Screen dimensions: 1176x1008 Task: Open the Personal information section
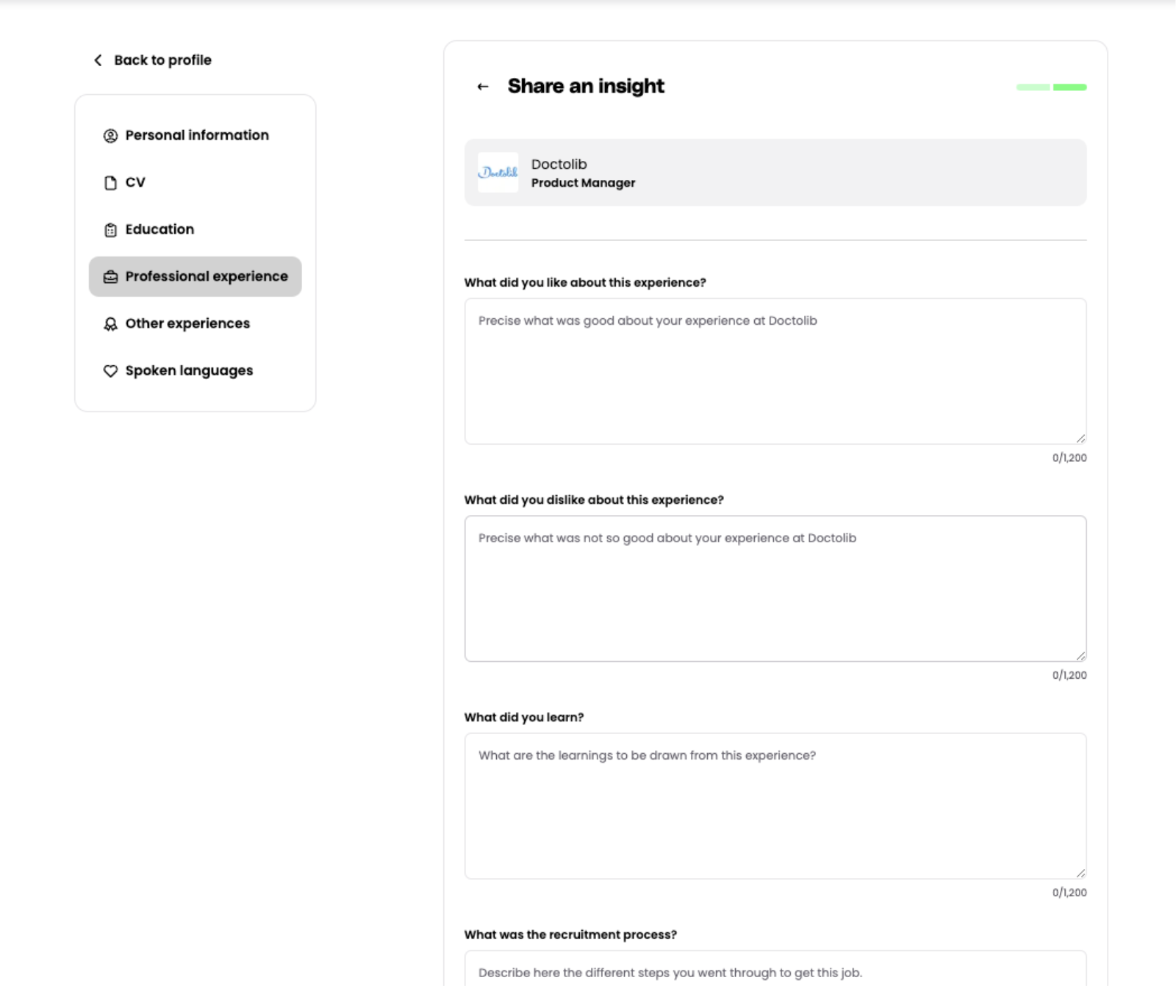(x=196, y=135)
